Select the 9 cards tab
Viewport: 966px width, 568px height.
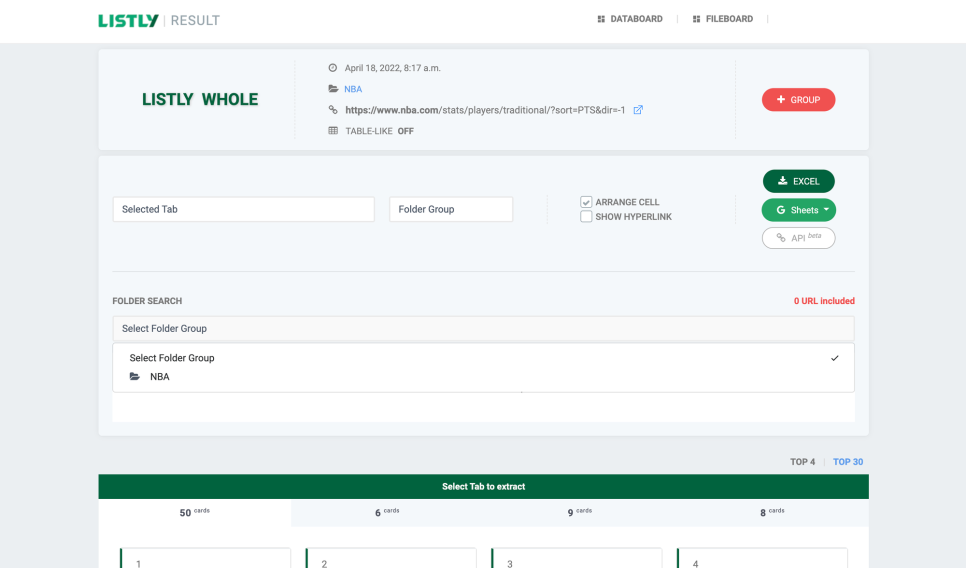click(580, 513)
